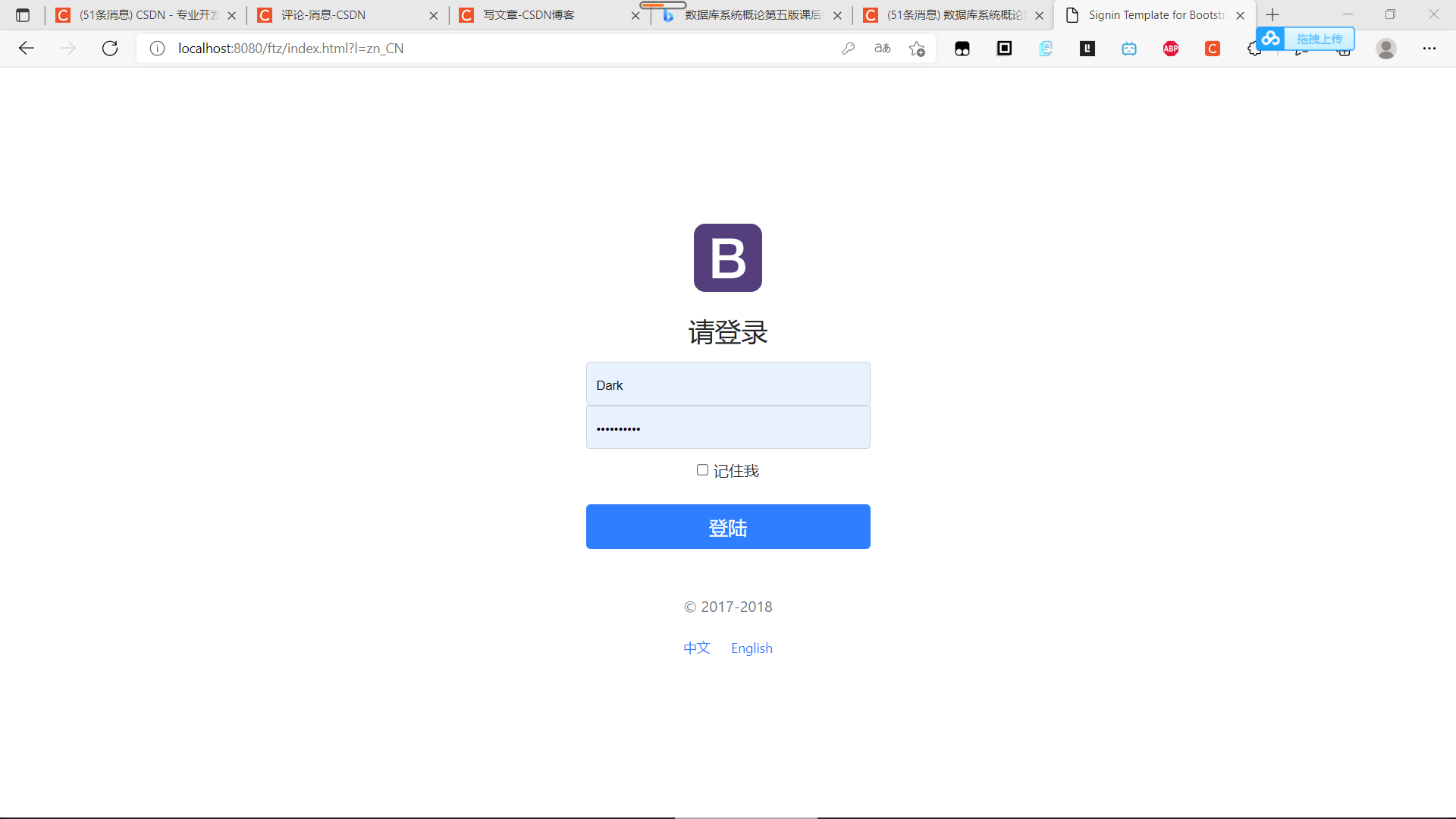Close the Signin Template tab
The height and width of the screenshot is (819, 1456).
coord(1241,15)
